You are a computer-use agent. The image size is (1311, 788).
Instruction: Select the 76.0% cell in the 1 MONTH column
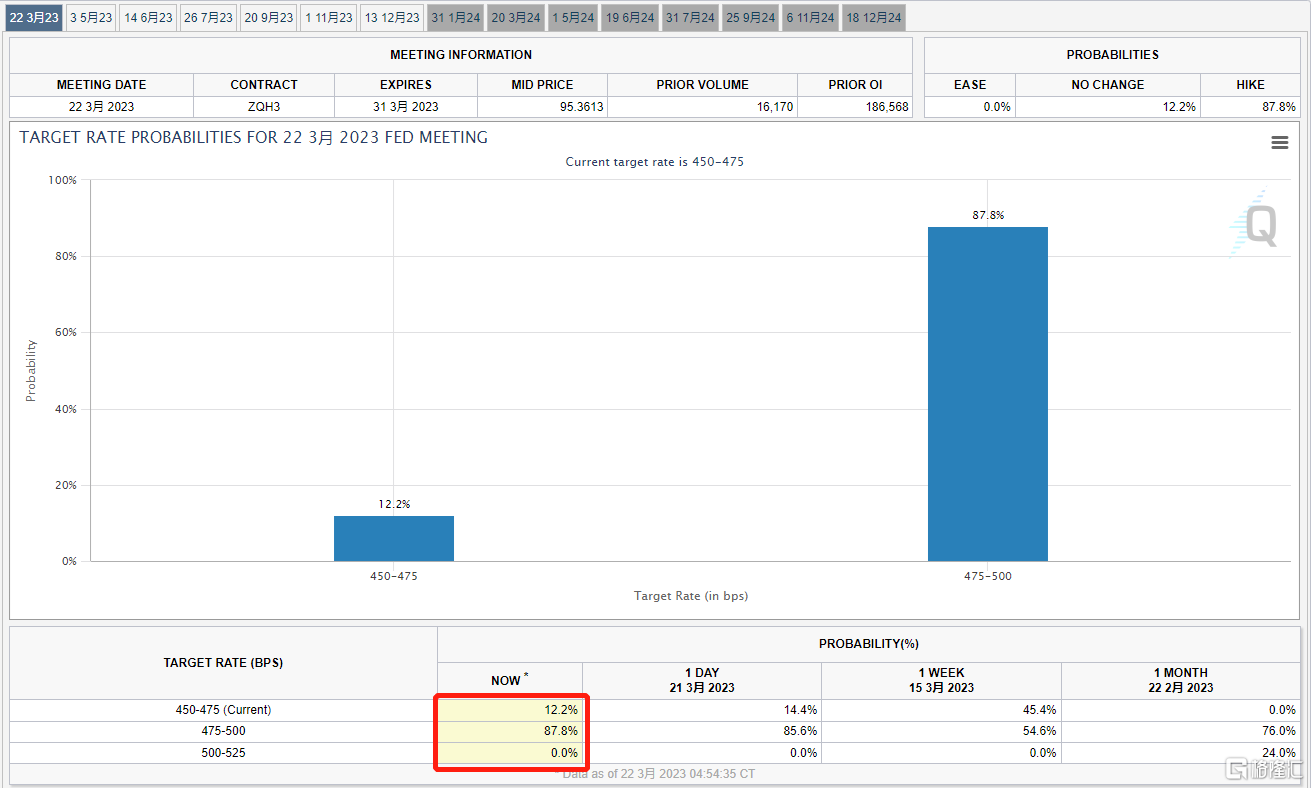pyautogui.click(x=1181, y=731)
